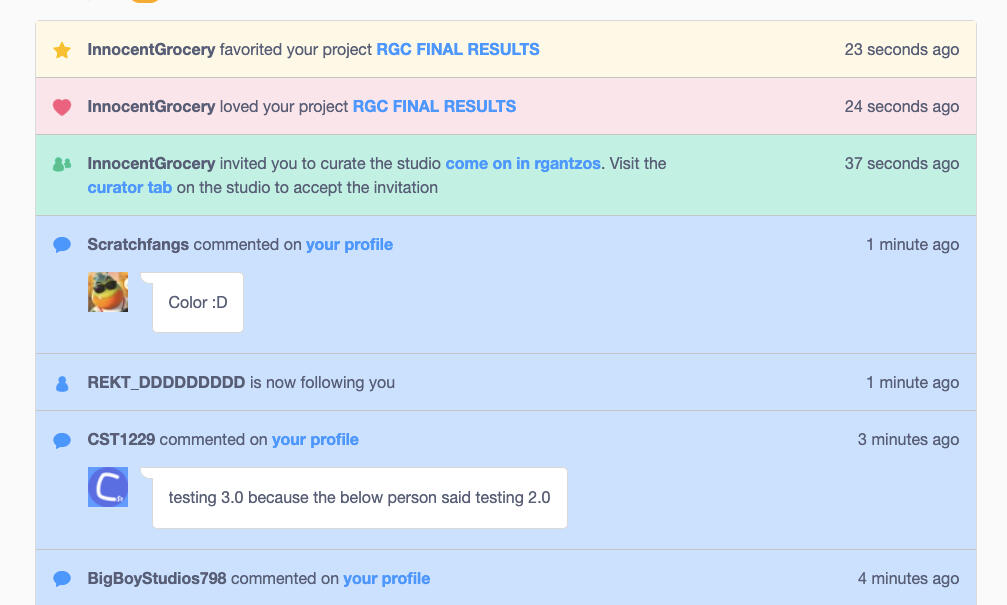Click the BigBoyStudios798 username
This screenshot has width=1007, height=605.
click(157, 578)
